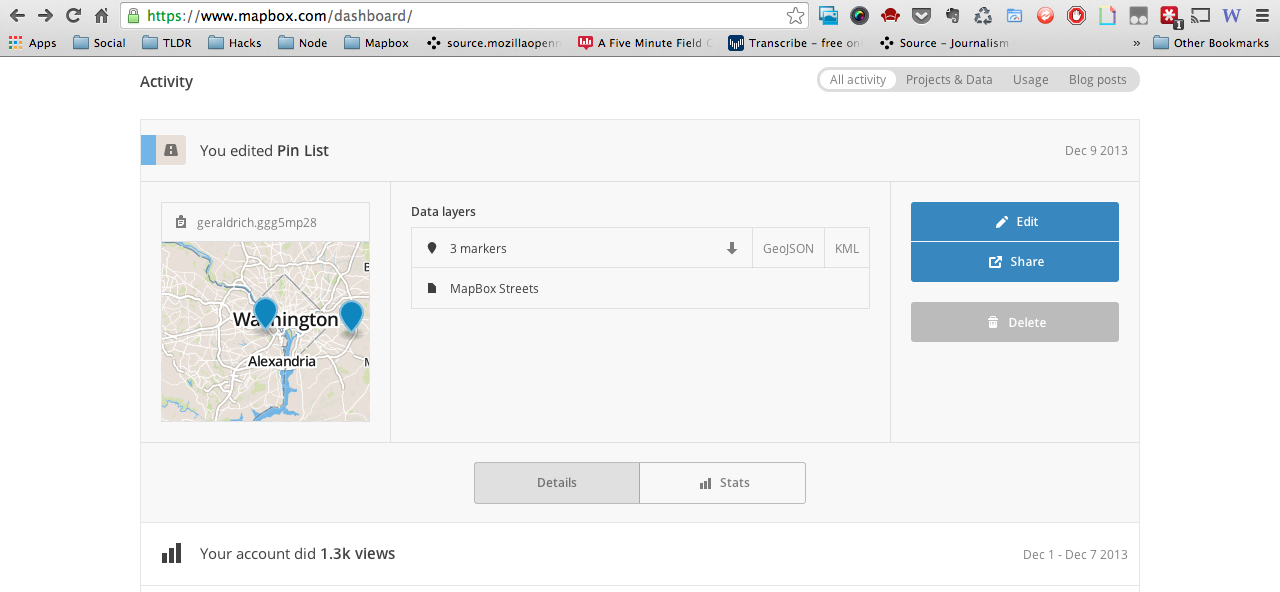The width and height of the screenshot is (1280, 592).
Task: Open the Mapbox bookmarks folder
Action: (x=376, y=43)
